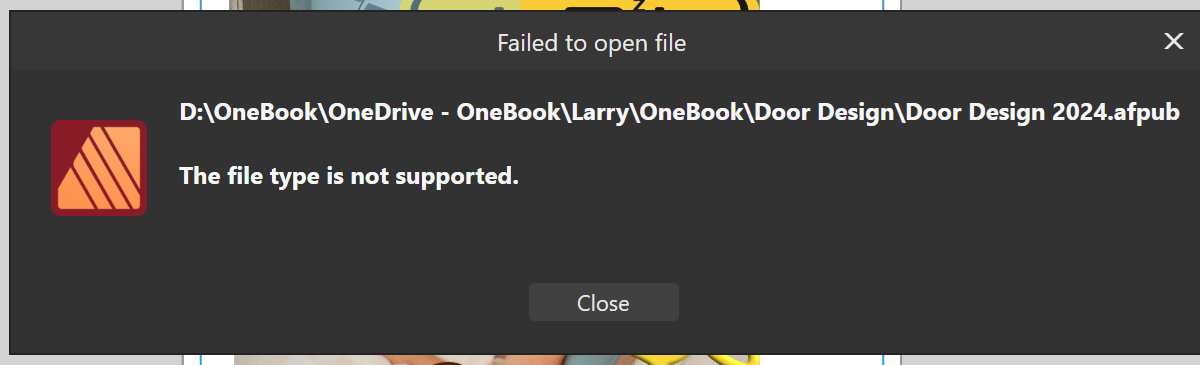Dismiss dialog with the X icon
The image size is (1200, 365).
1173,41
